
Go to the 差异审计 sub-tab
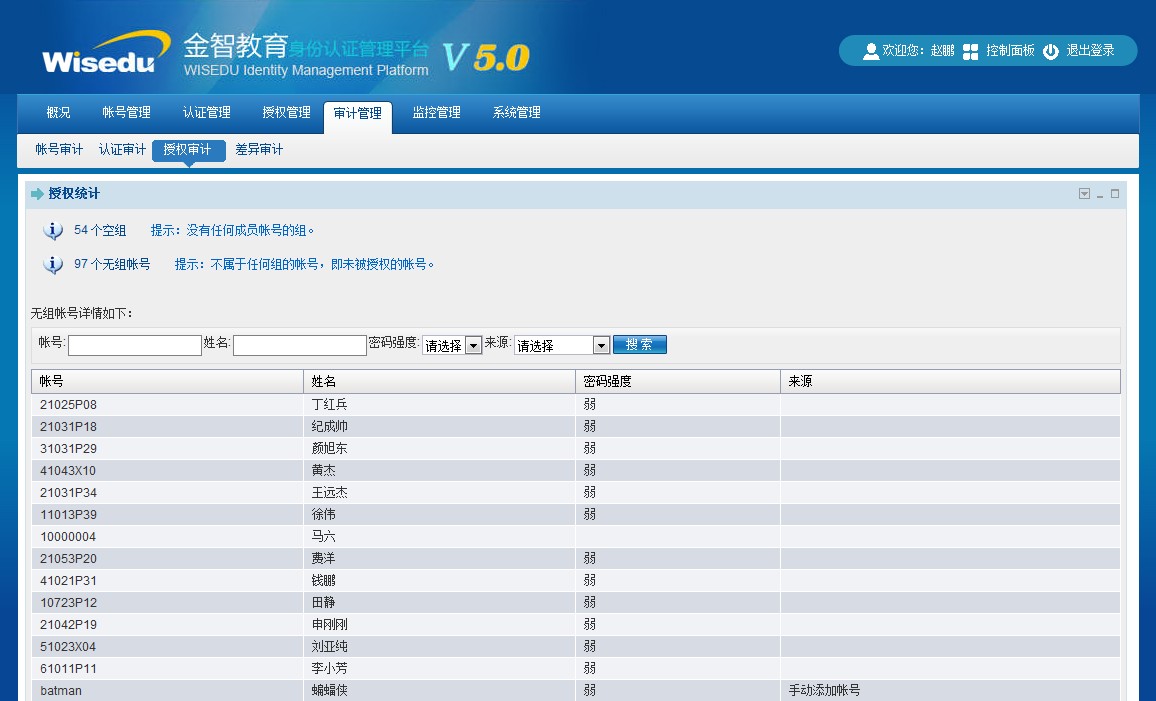pyautogui.click(x=259, y=150)
